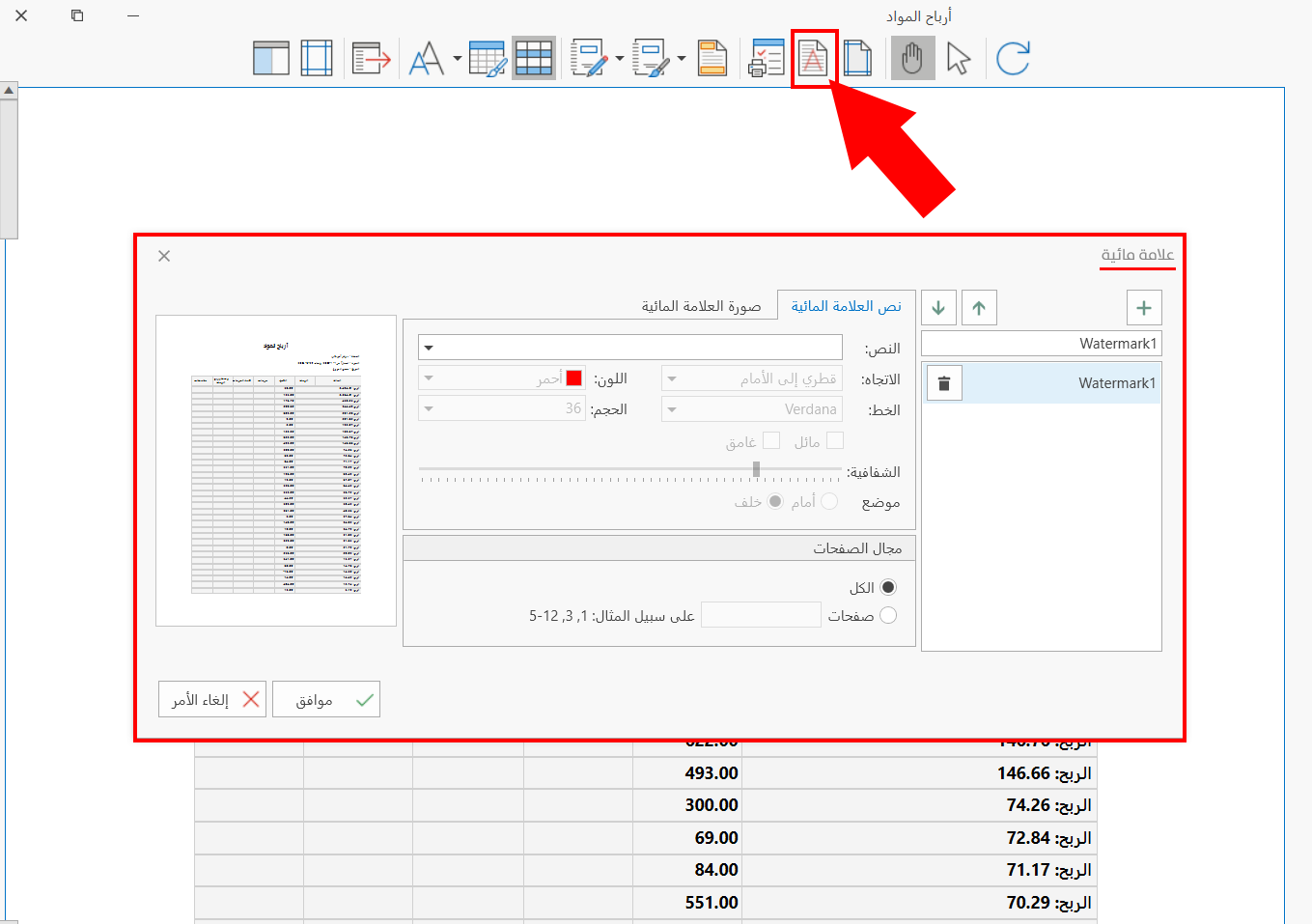Click the إلغاء الأمر cancel button
Viewport: 1312px width, 924px height.
pos(212,699)
